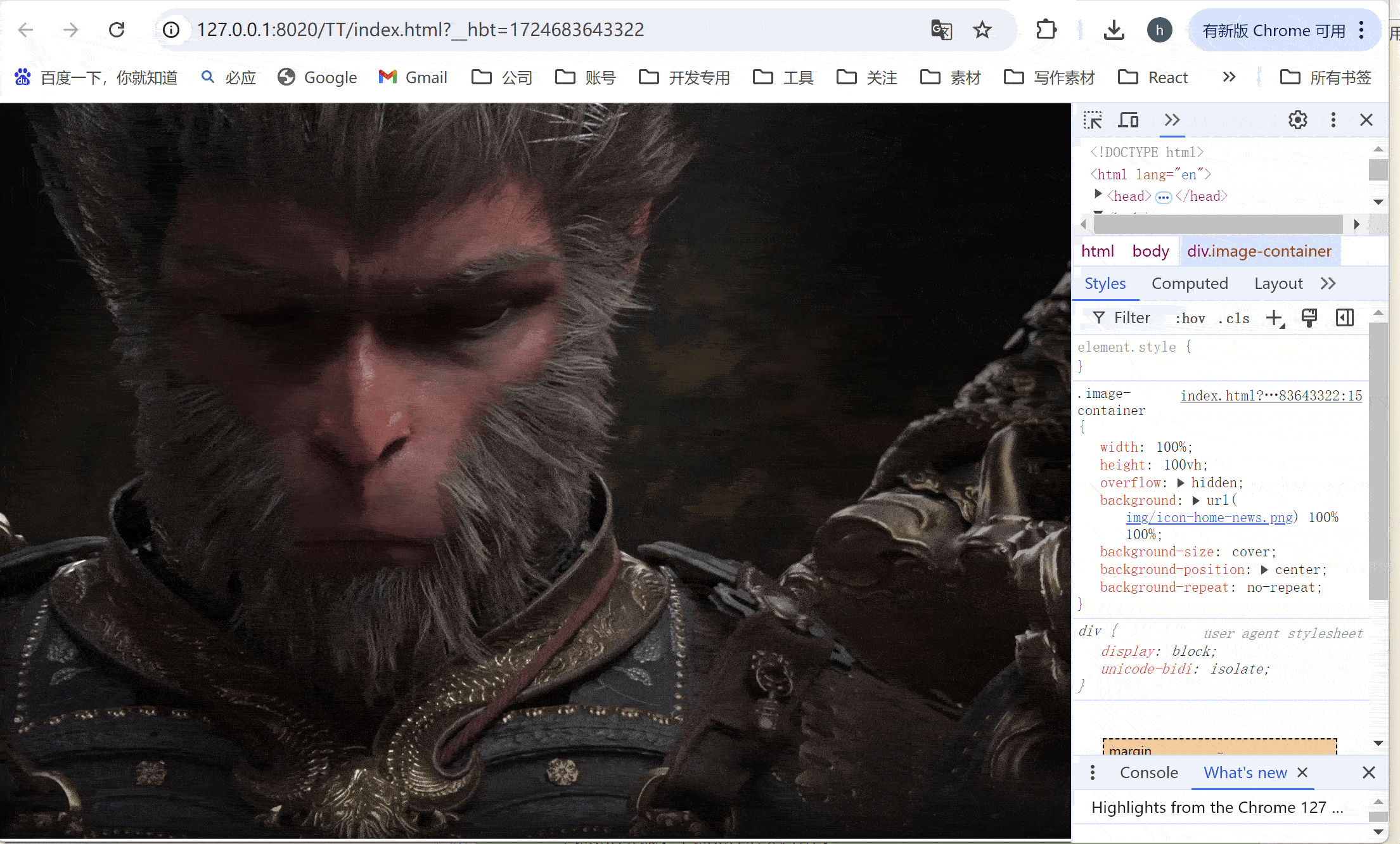Open the Chrome downloads icon

click(x=1114, y=30)
